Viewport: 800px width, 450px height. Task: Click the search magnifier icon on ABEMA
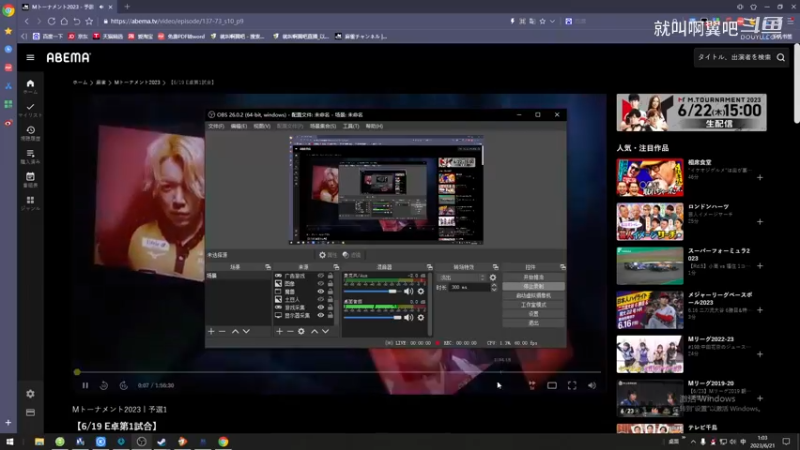(x=781, y=58)
